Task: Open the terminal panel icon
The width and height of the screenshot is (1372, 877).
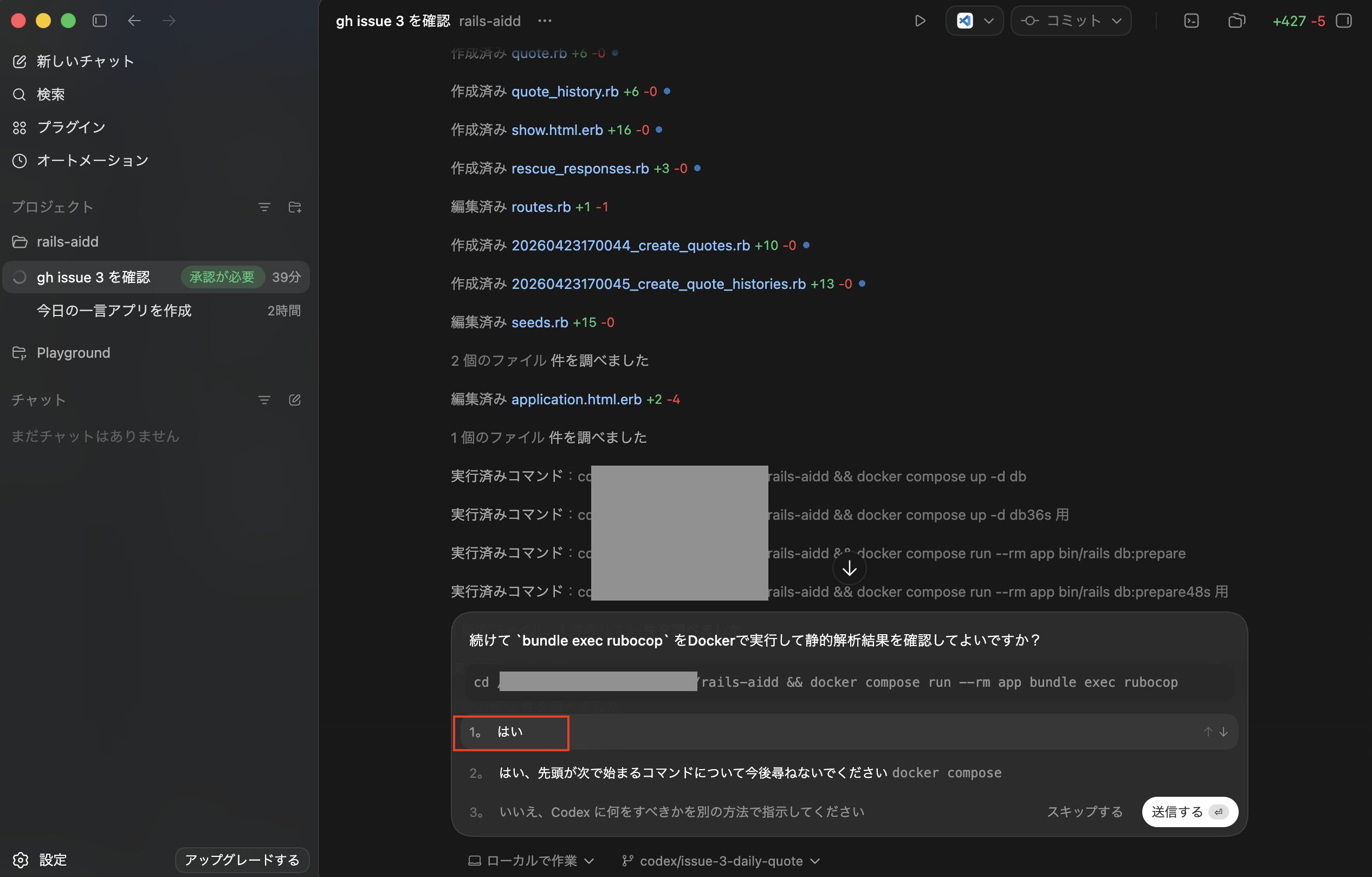Action: click(x=1191, y=21)
